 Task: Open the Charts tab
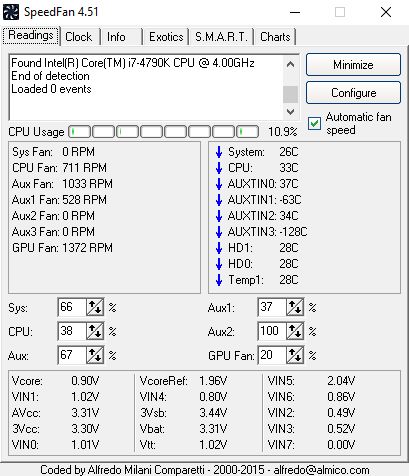click(x=275, y=37)
